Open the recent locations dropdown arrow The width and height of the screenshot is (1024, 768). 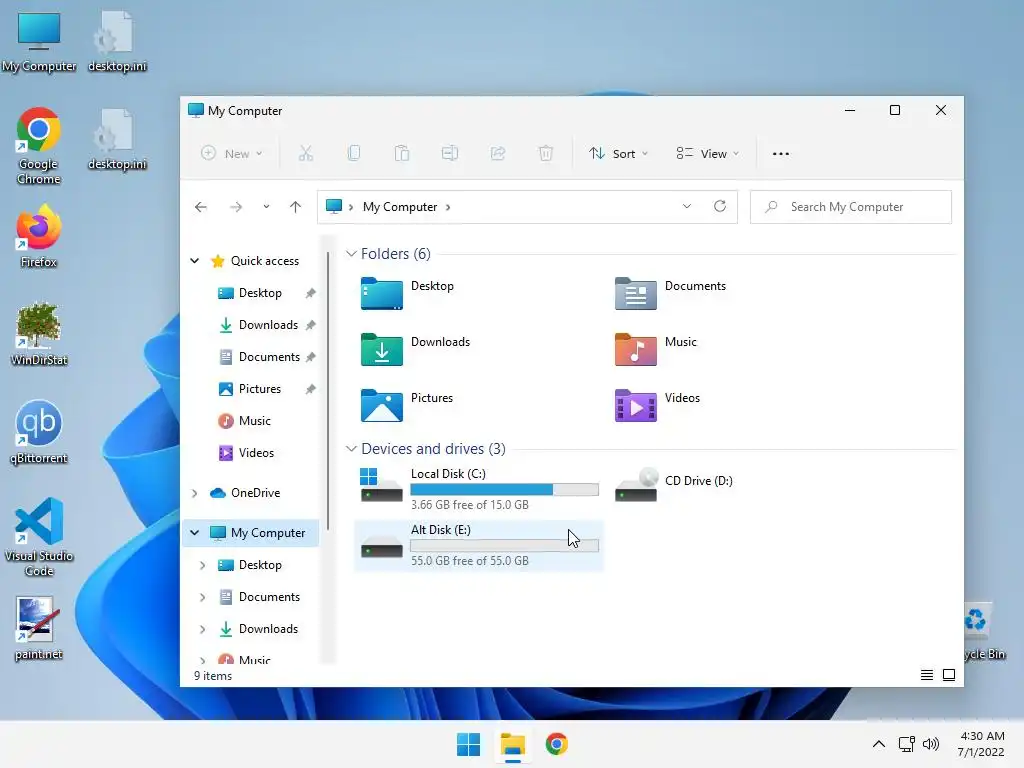point(266,207)
